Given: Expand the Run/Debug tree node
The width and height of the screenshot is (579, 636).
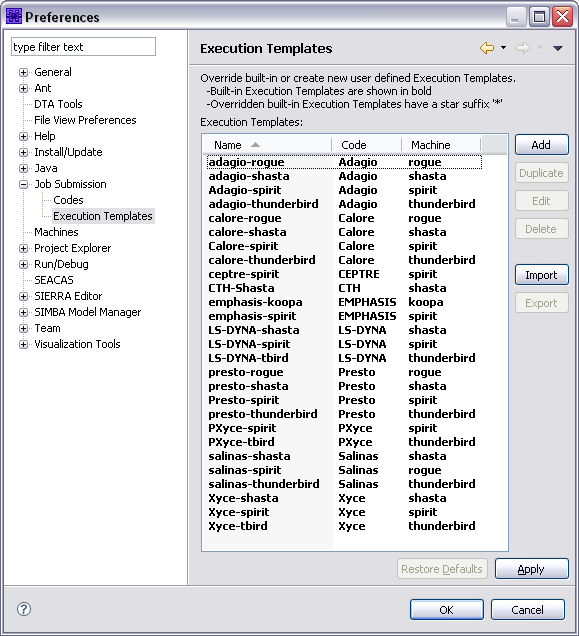Looking at the screenshot, I should point(24,264).
